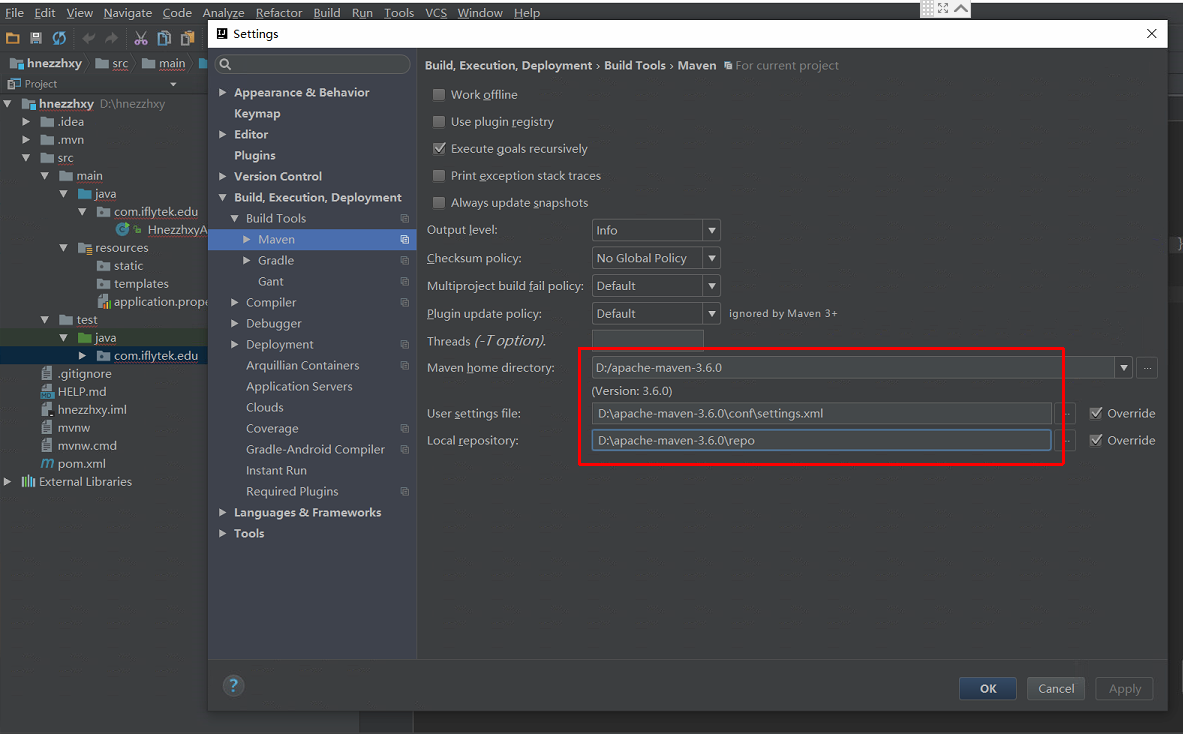This screenshot has width=1183, height=734.
Task: Enable Always update snapshots
Action: (x=438, y=203)
